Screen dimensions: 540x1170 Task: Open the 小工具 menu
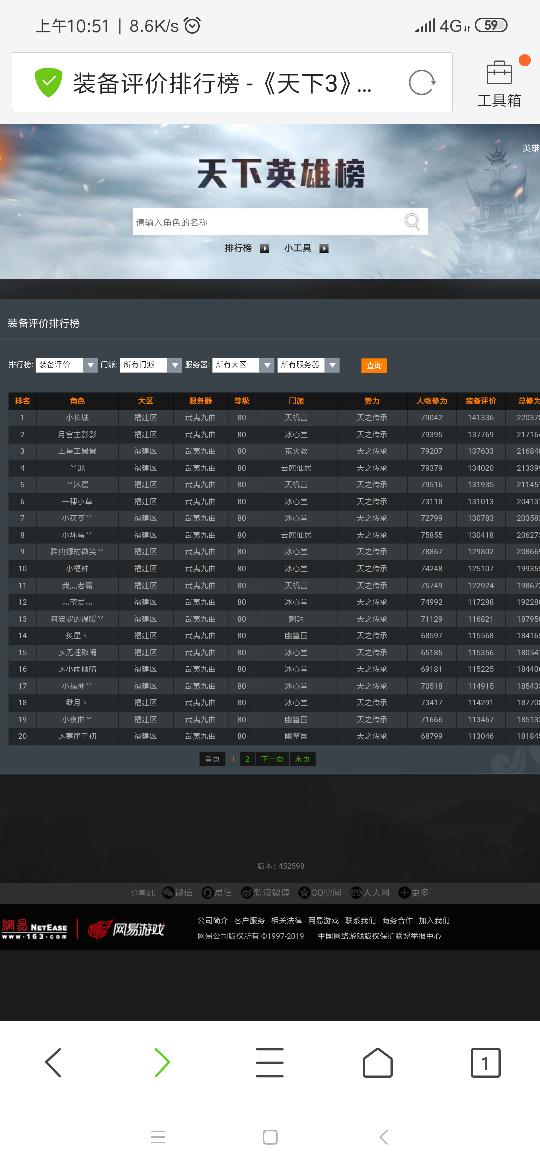[x=298, y=248]
